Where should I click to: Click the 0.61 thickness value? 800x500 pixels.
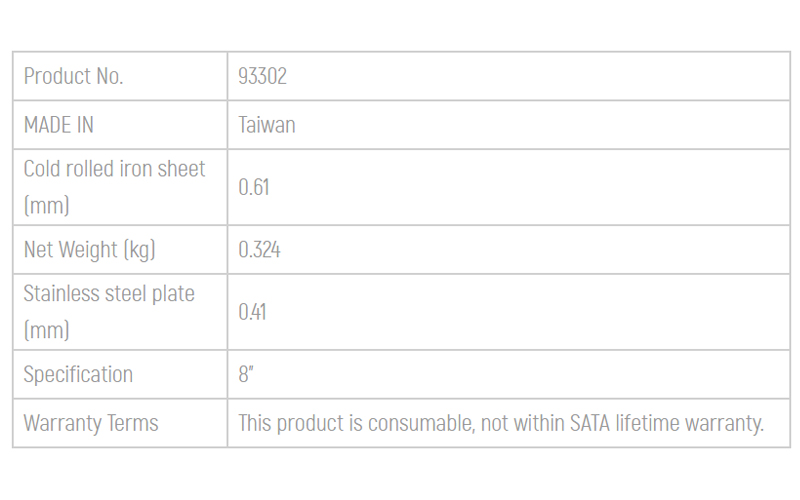[254, 187]
